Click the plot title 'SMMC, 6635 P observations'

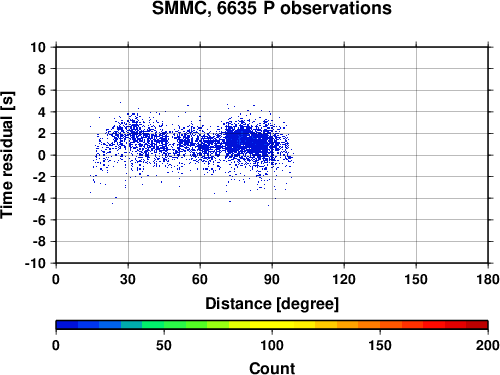272,8
